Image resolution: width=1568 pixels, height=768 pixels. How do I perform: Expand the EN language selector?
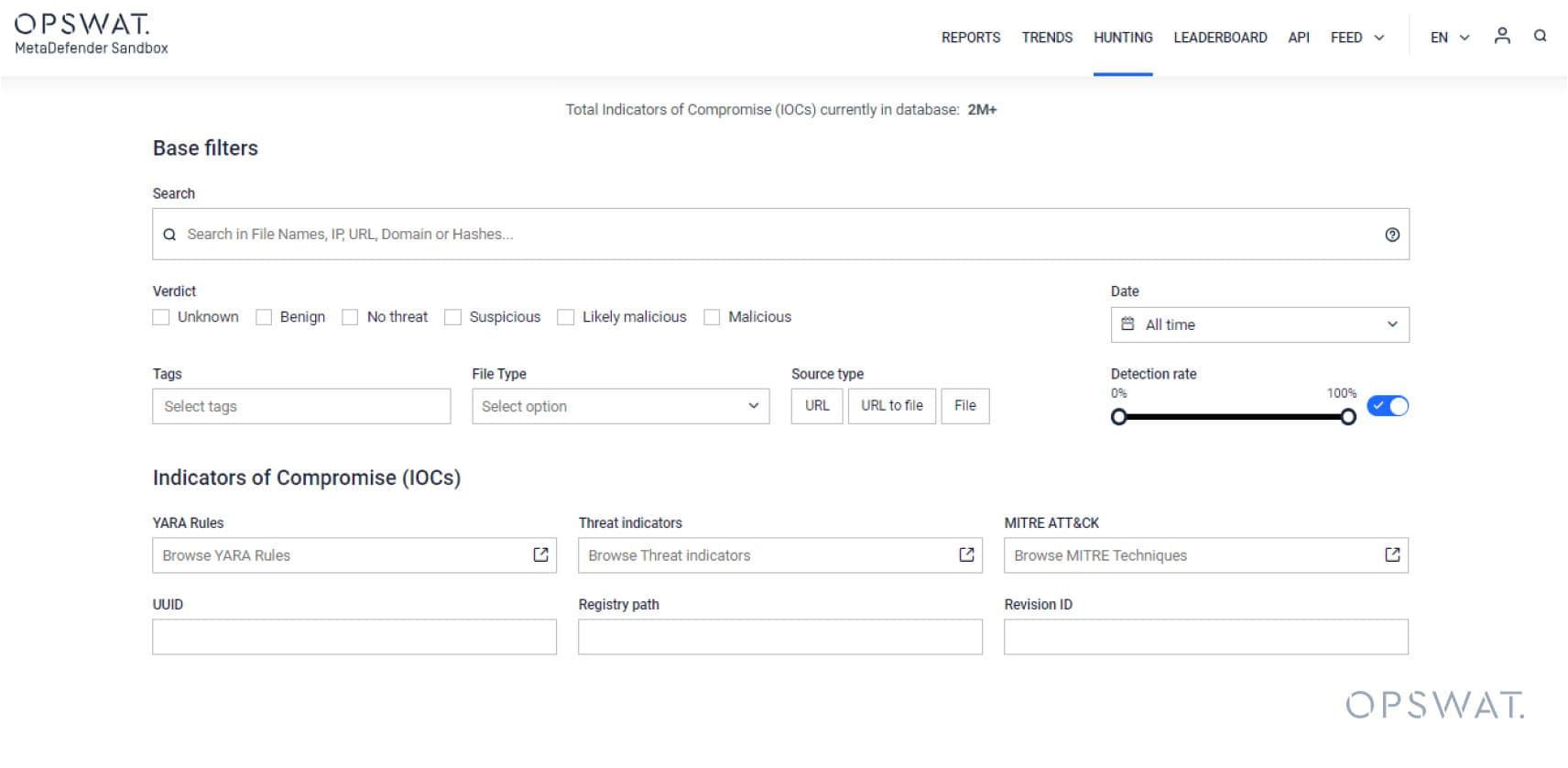pyautogui.click(x=1450, y=38)
